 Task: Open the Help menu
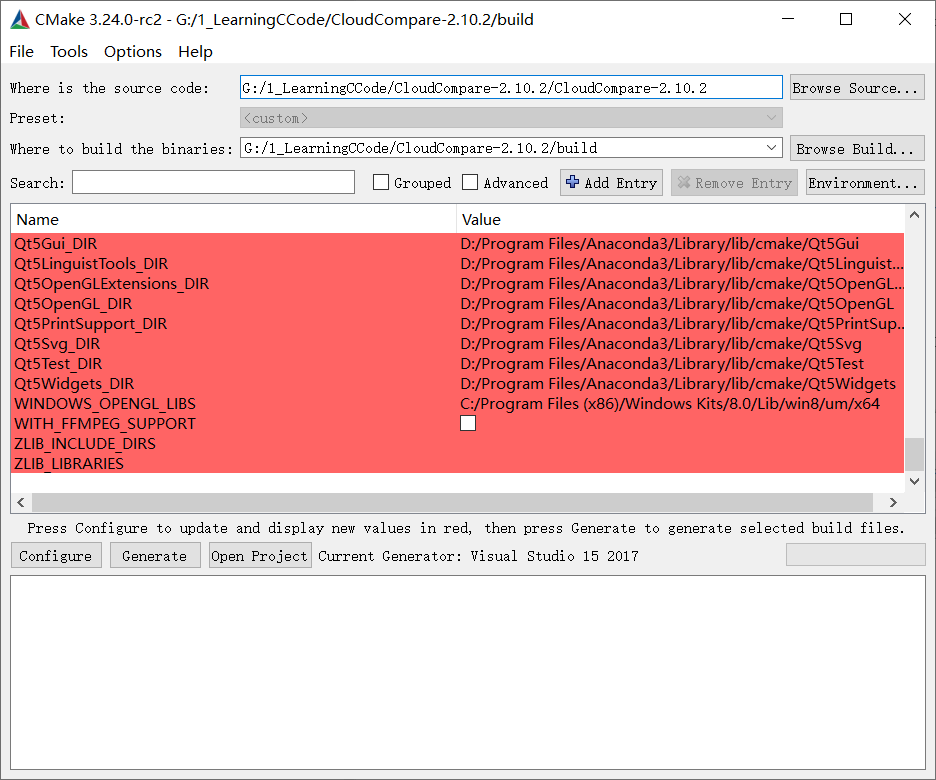(x=195, y=52)
